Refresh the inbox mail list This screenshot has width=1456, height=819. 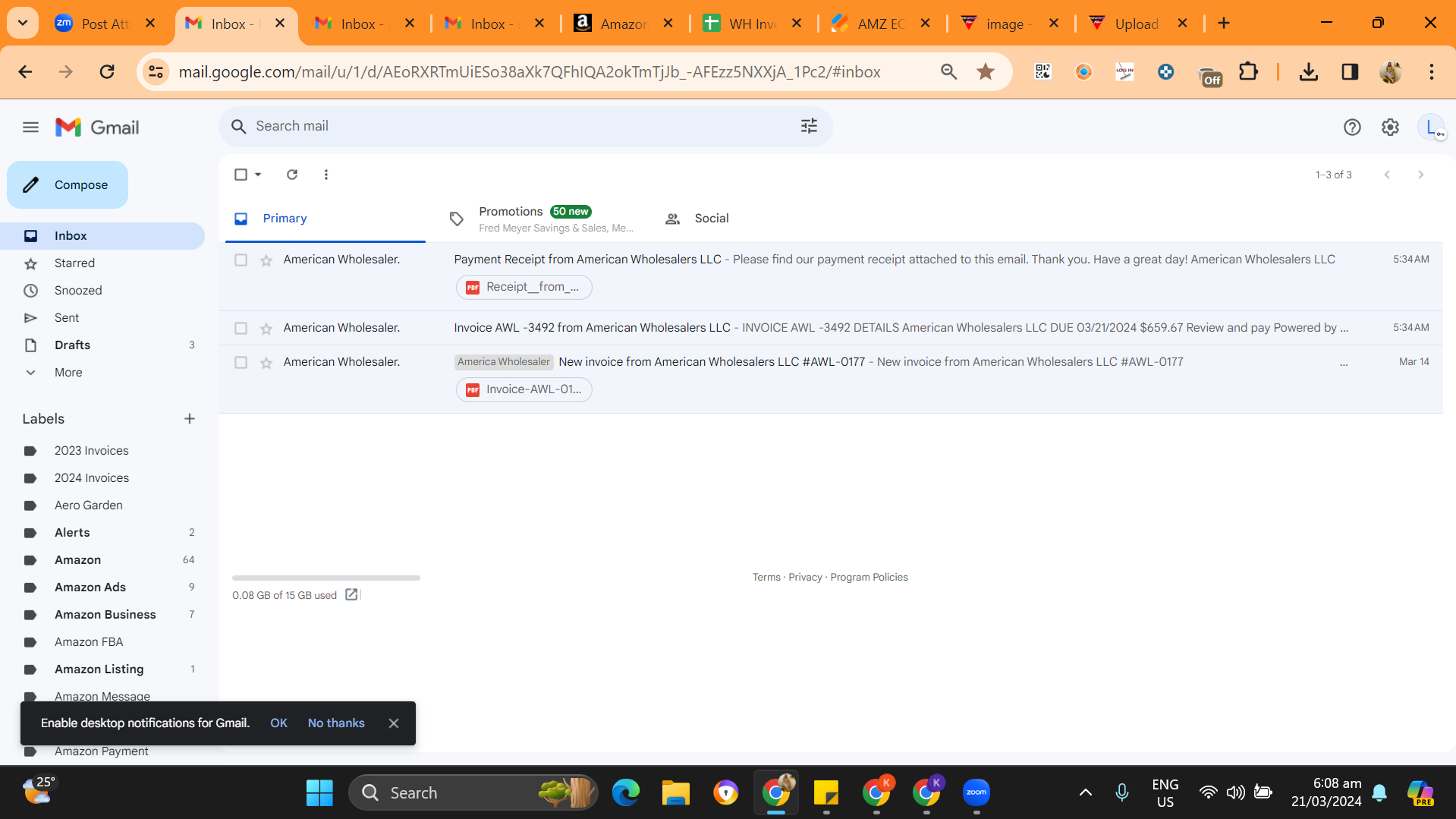292,175
